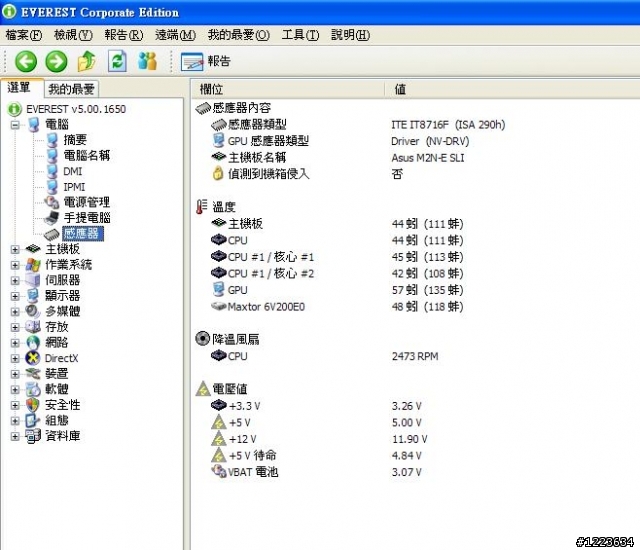This screenshot has height=550, width=640.
Task: Select EVEREST v5.00.1650 root tree node
Action: tap(76, 109)
